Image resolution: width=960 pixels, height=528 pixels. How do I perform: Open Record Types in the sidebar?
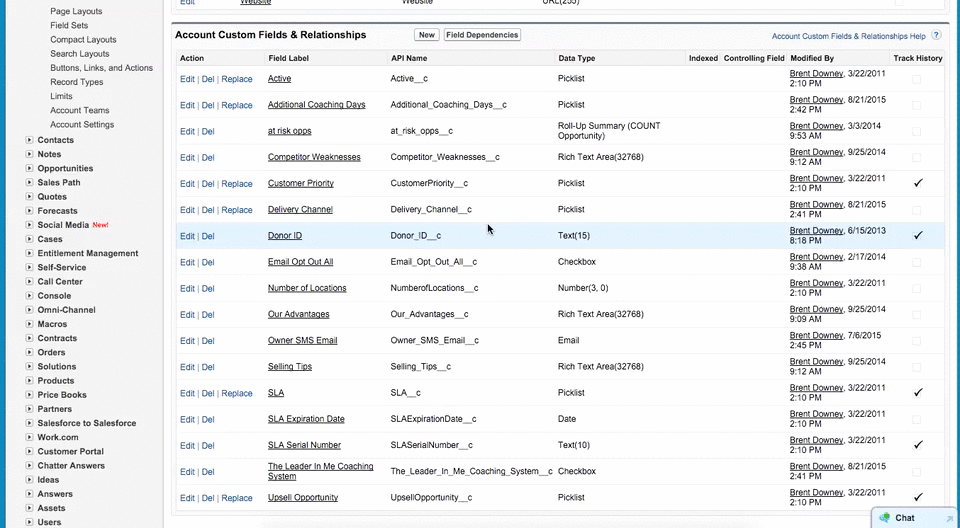(x=77, y=82)
